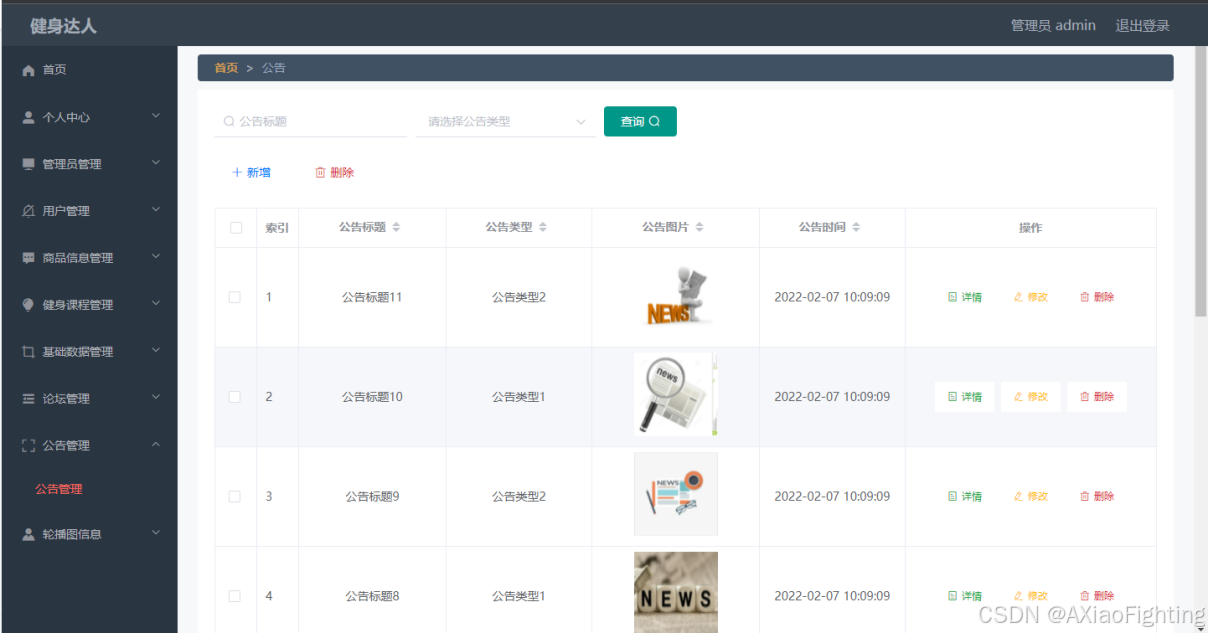1209x634 pixels.
Task: Collapse the 公告管理 chevron
Action: coord(156,445)
